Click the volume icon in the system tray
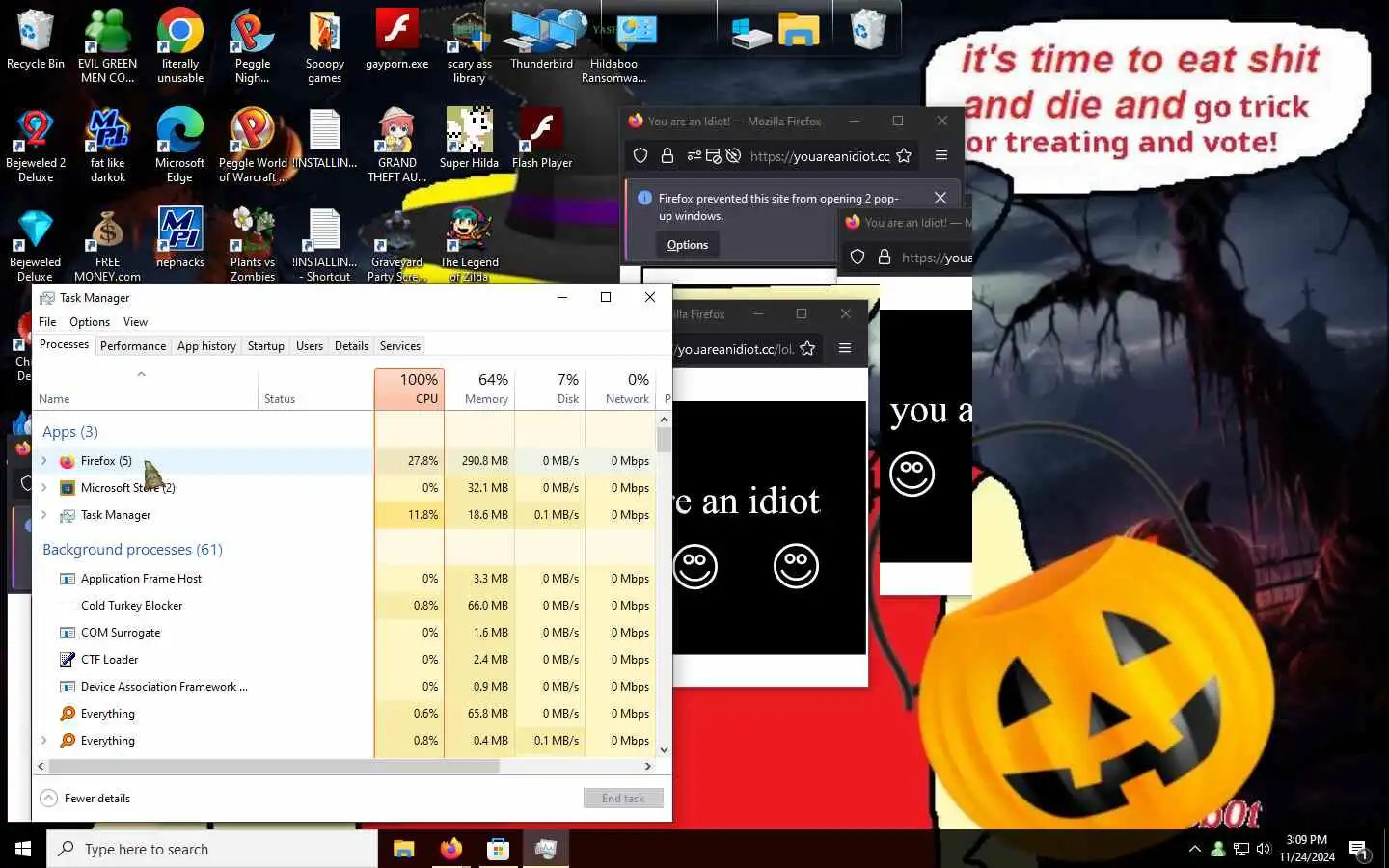Screen dimensions: 1389x868 (1264, 849)
